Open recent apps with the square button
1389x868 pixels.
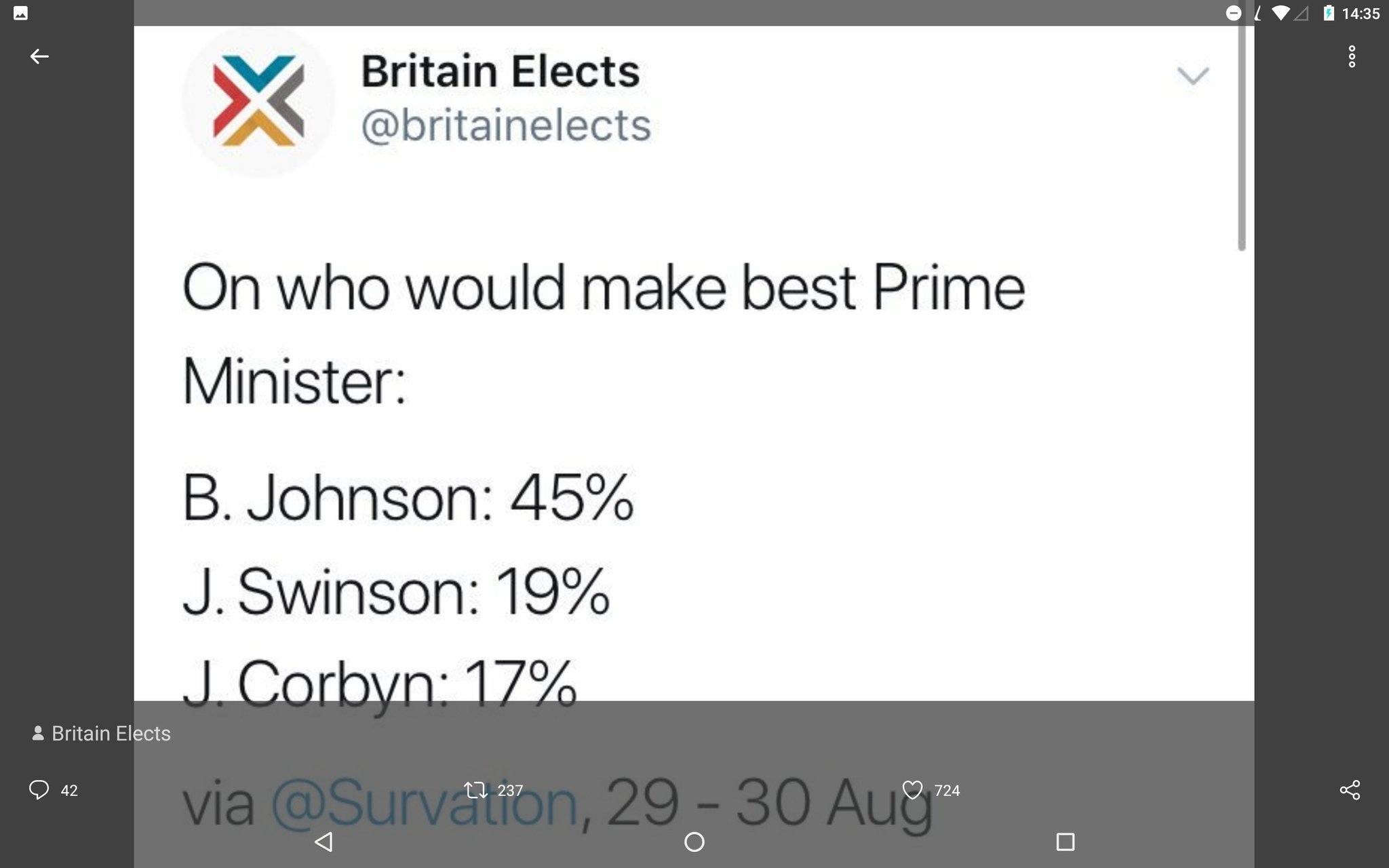pyautogui.click(x=1065, y=842)
